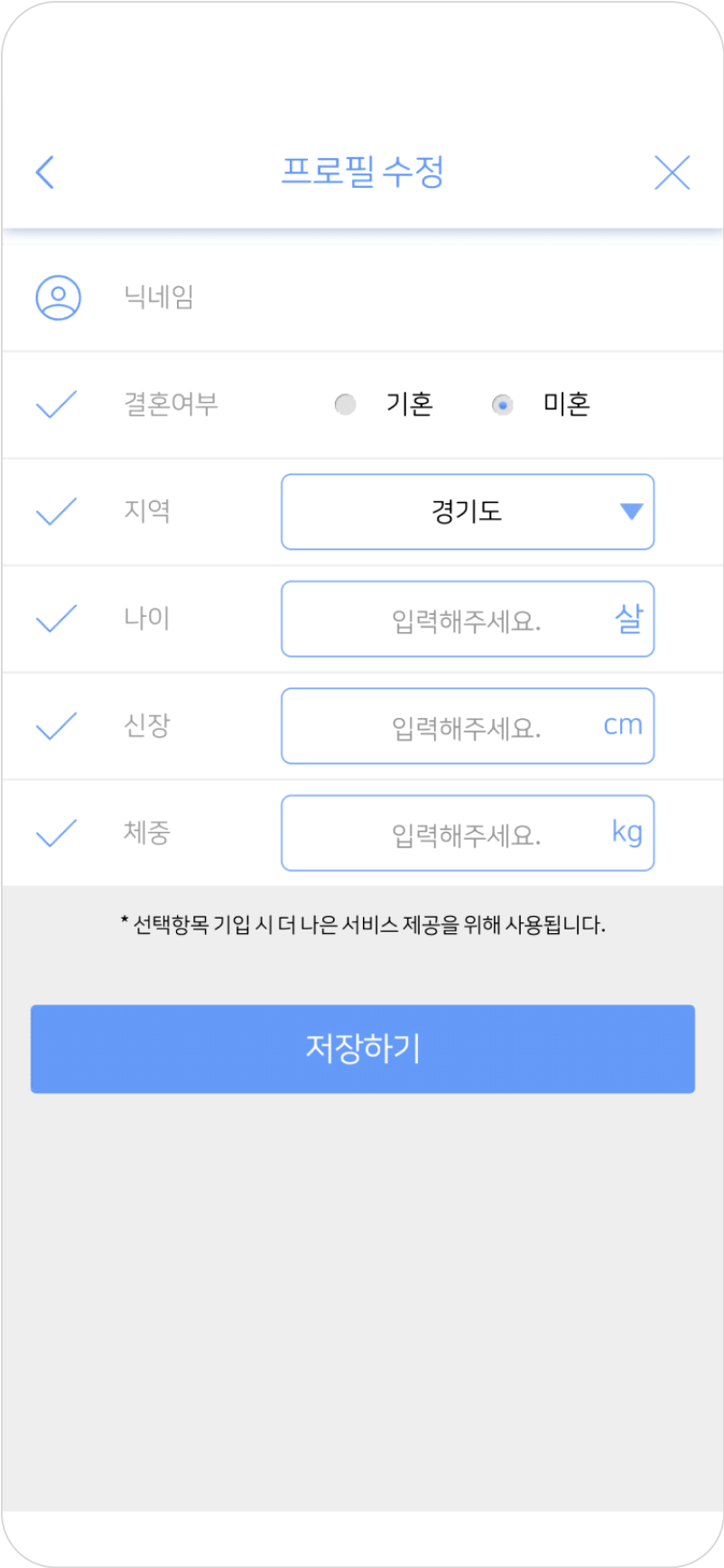
Task: Click the checkmark beside 체중
Action: click(56, 833)
